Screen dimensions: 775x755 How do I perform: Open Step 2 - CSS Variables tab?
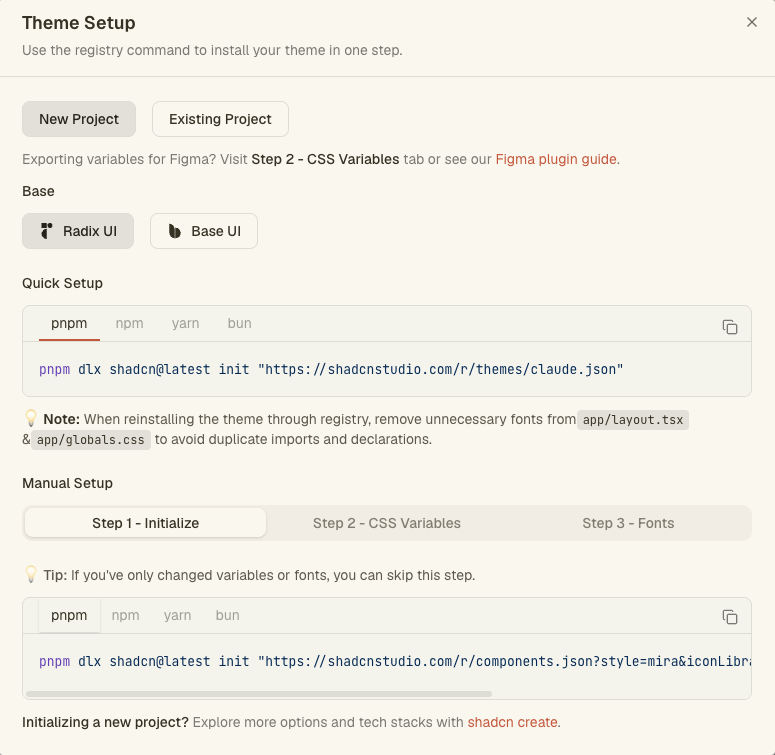coord(387,523)
